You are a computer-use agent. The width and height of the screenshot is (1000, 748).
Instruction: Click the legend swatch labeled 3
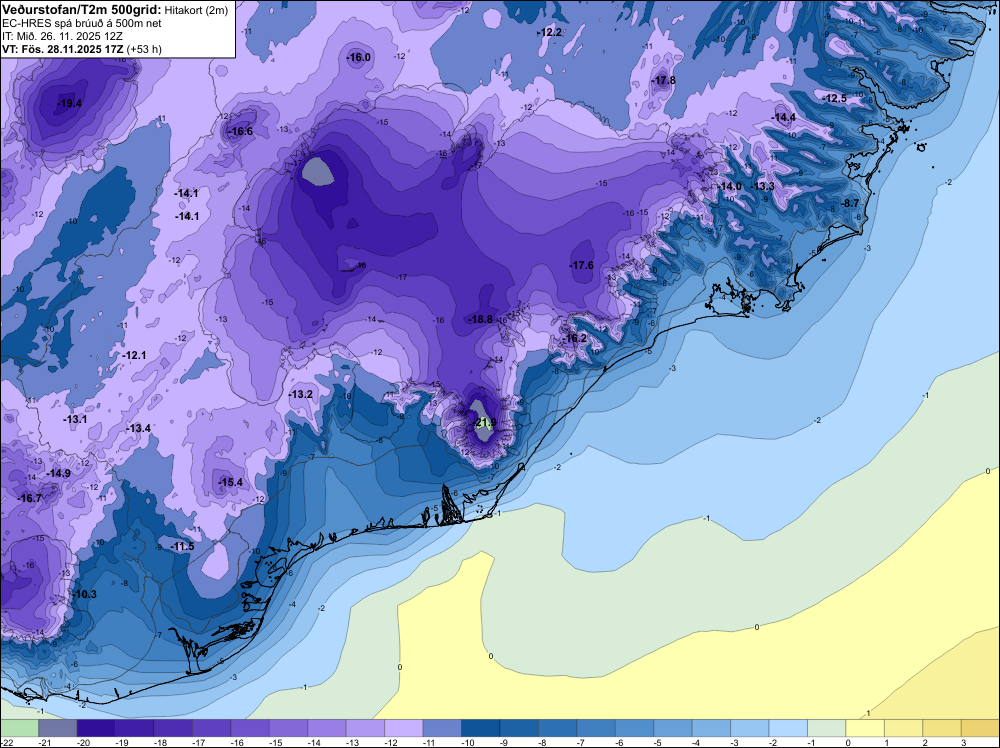980,728
